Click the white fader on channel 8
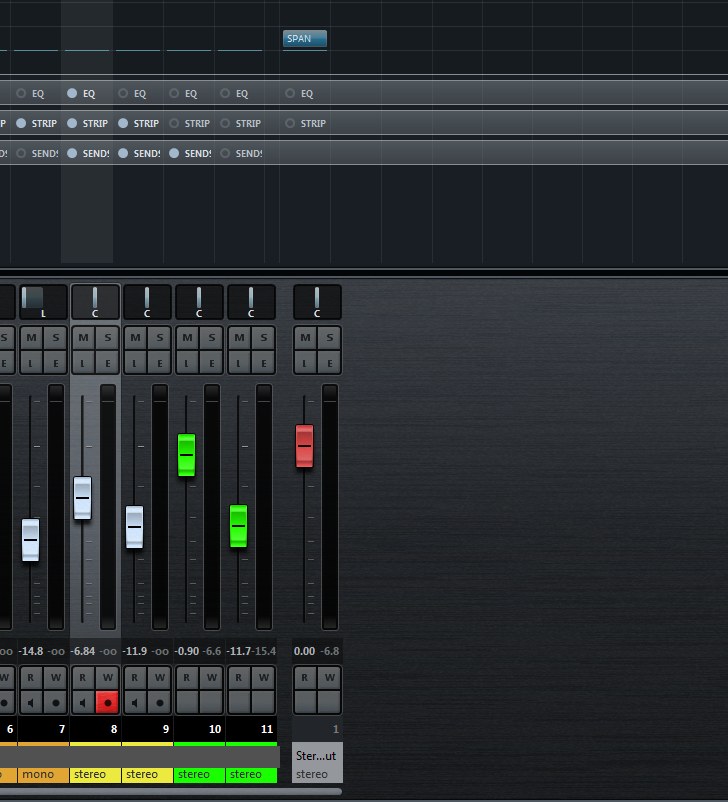This screenshot has width=728, height=802. pyautogui.click(x=82, y=498)
